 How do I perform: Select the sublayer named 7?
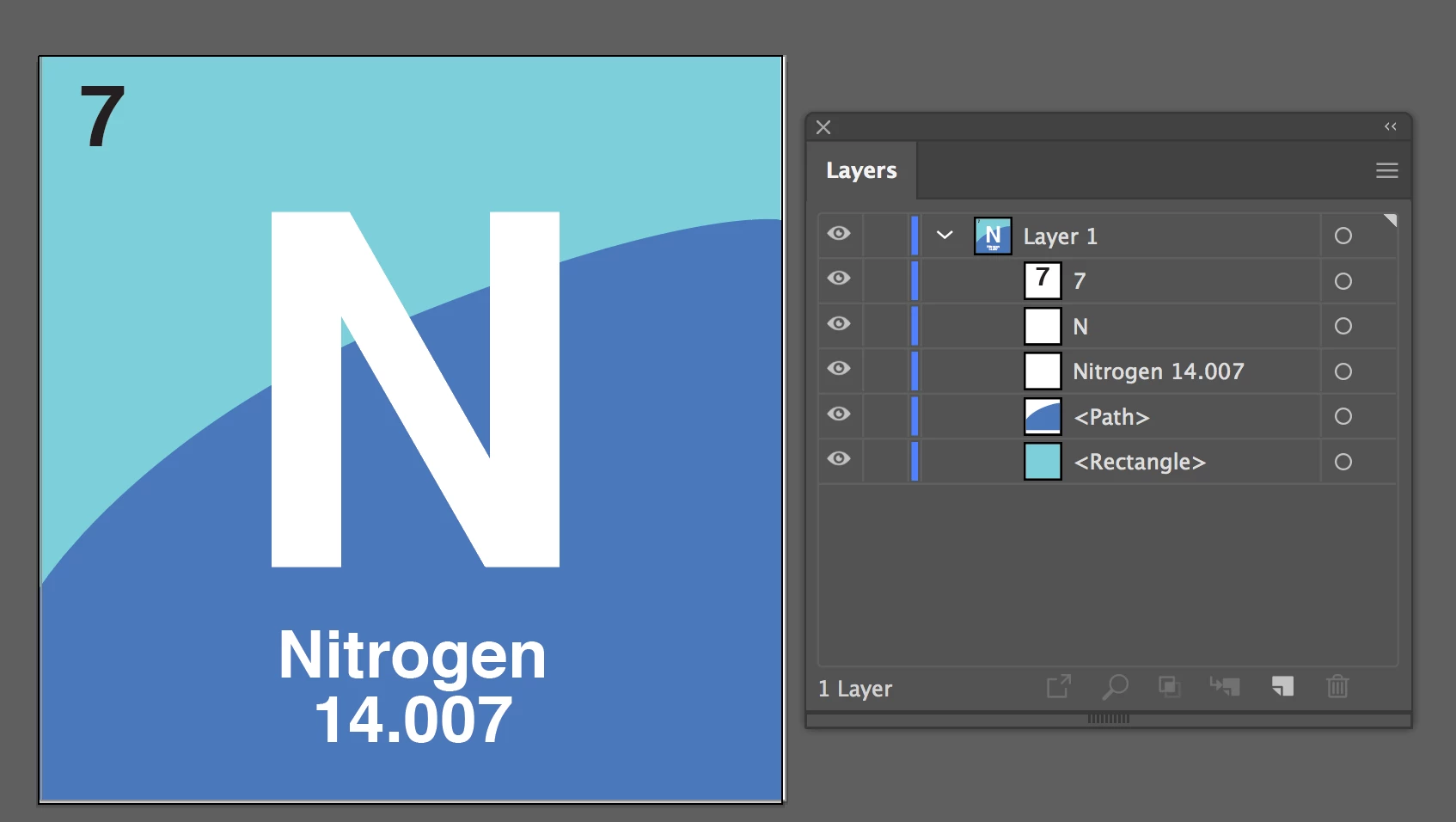coord(1080,281)
